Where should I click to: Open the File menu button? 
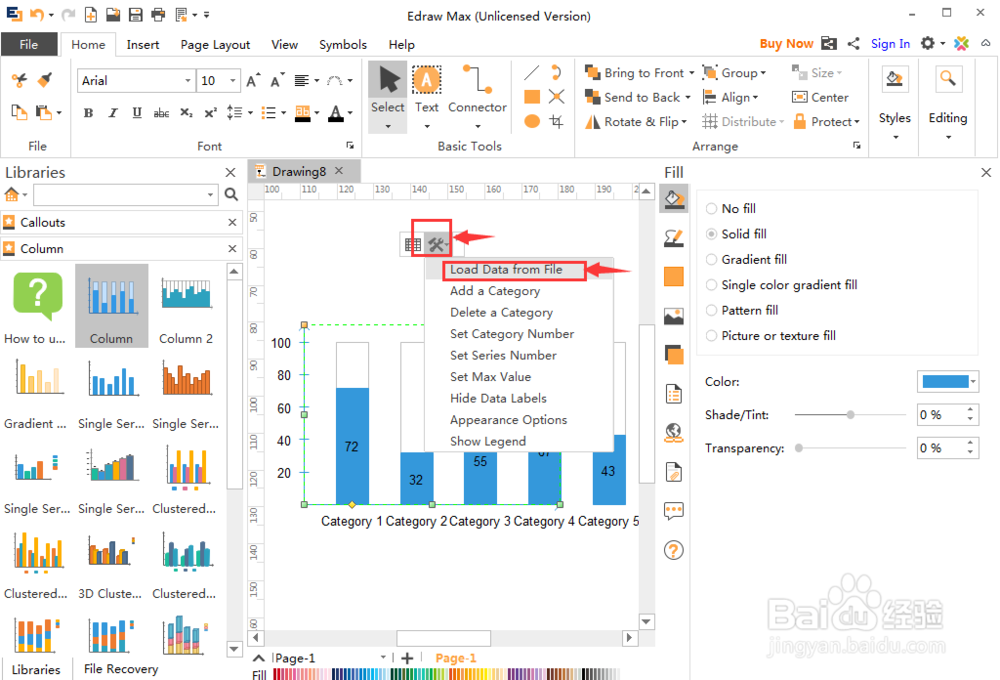tap(29, 45)
